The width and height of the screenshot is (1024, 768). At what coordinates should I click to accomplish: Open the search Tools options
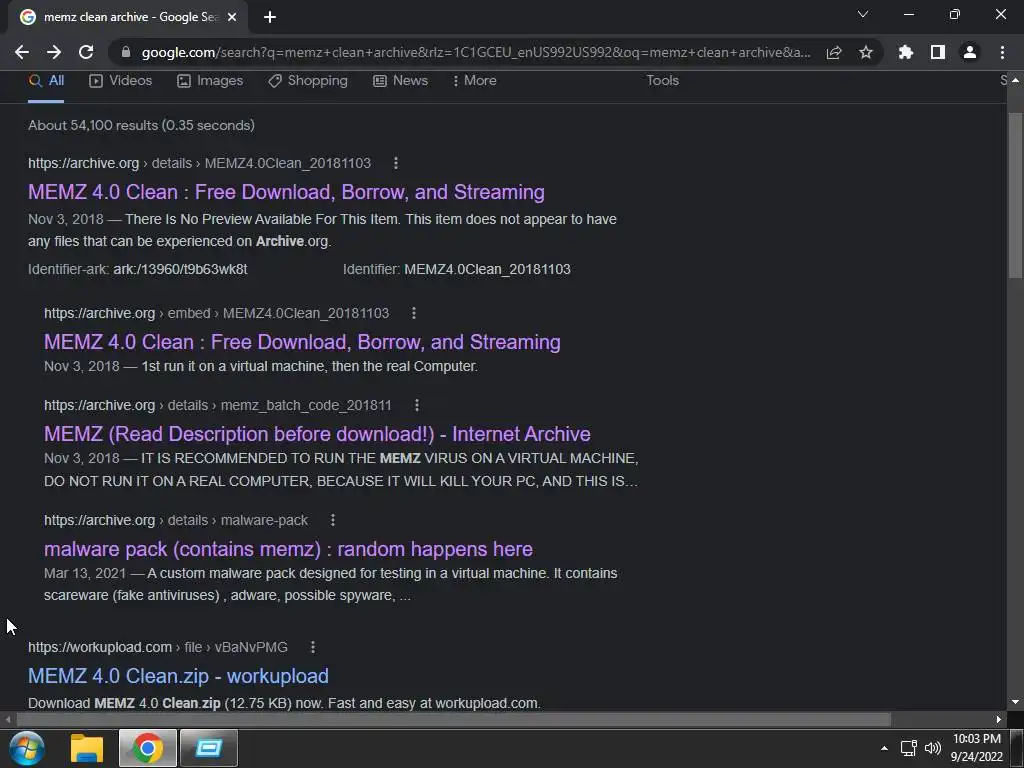662,80
